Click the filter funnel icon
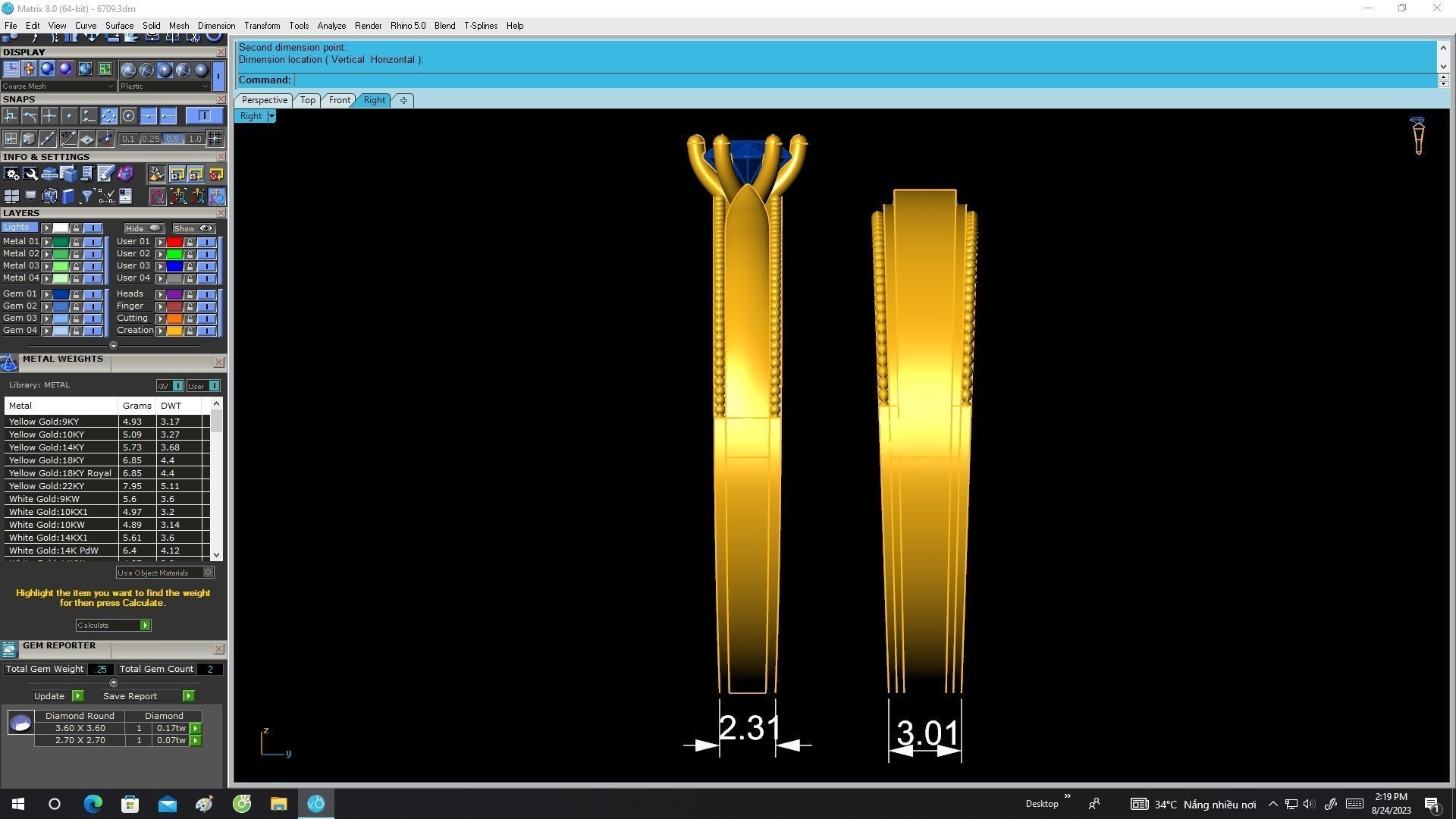The image size is (1456, 819). click(87, 197)
